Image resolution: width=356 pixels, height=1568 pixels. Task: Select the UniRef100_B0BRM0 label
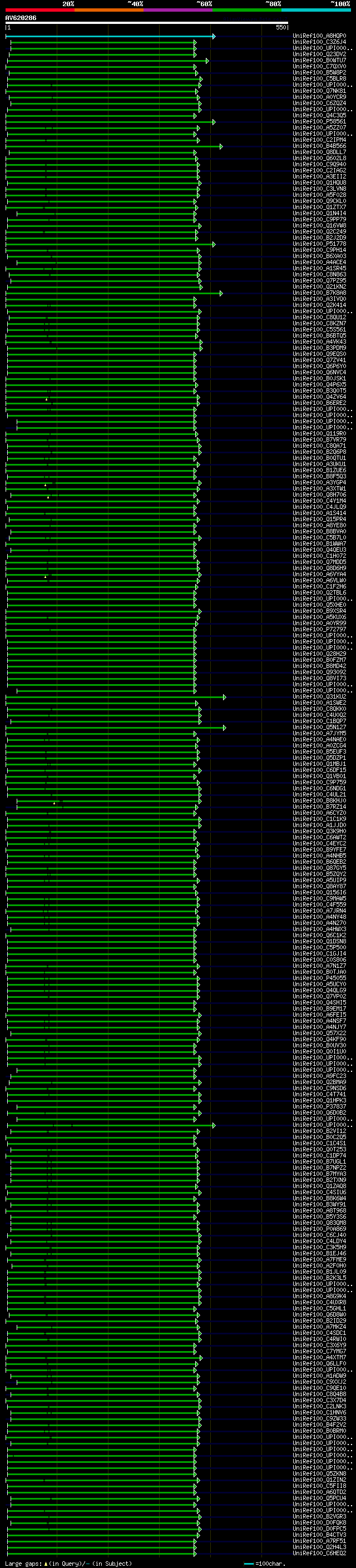319,1431
